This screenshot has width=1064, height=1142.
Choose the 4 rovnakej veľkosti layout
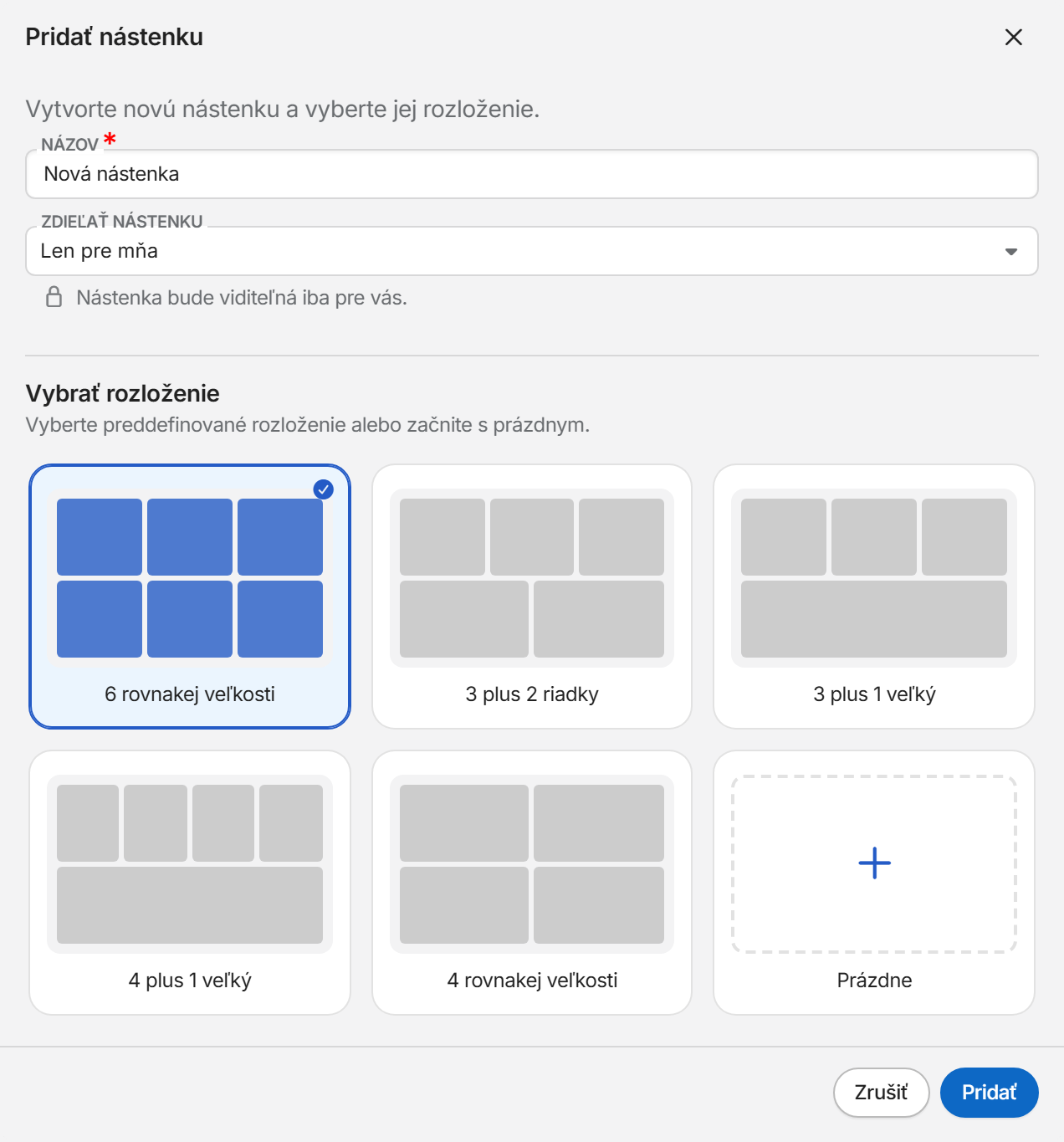coord(532,883)
